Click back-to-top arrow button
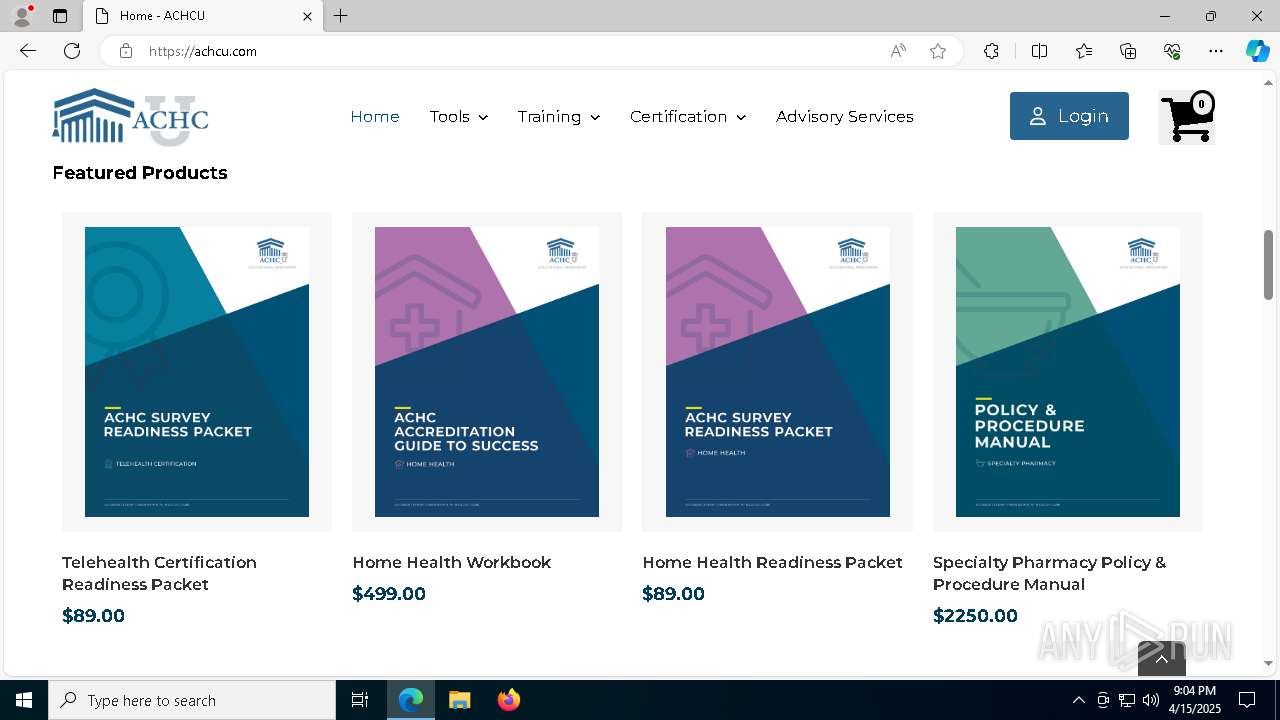This screenshot has width=1280, height=720. (x=1162, y=658)
